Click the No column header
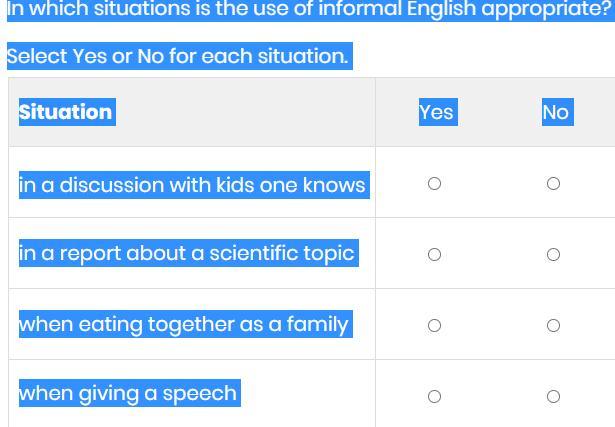 (555, 112)
